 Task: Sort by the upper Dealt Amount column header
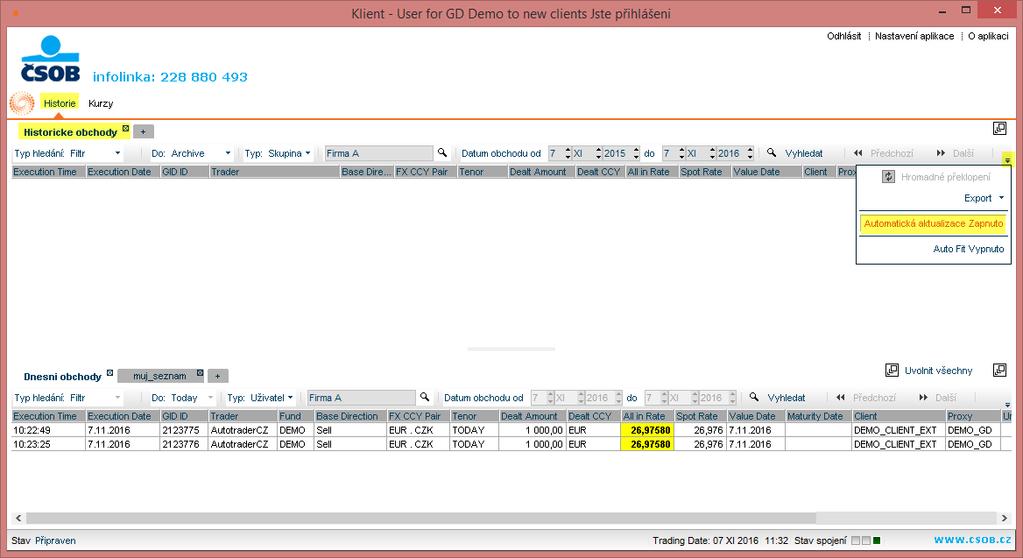tap(540, 172)
